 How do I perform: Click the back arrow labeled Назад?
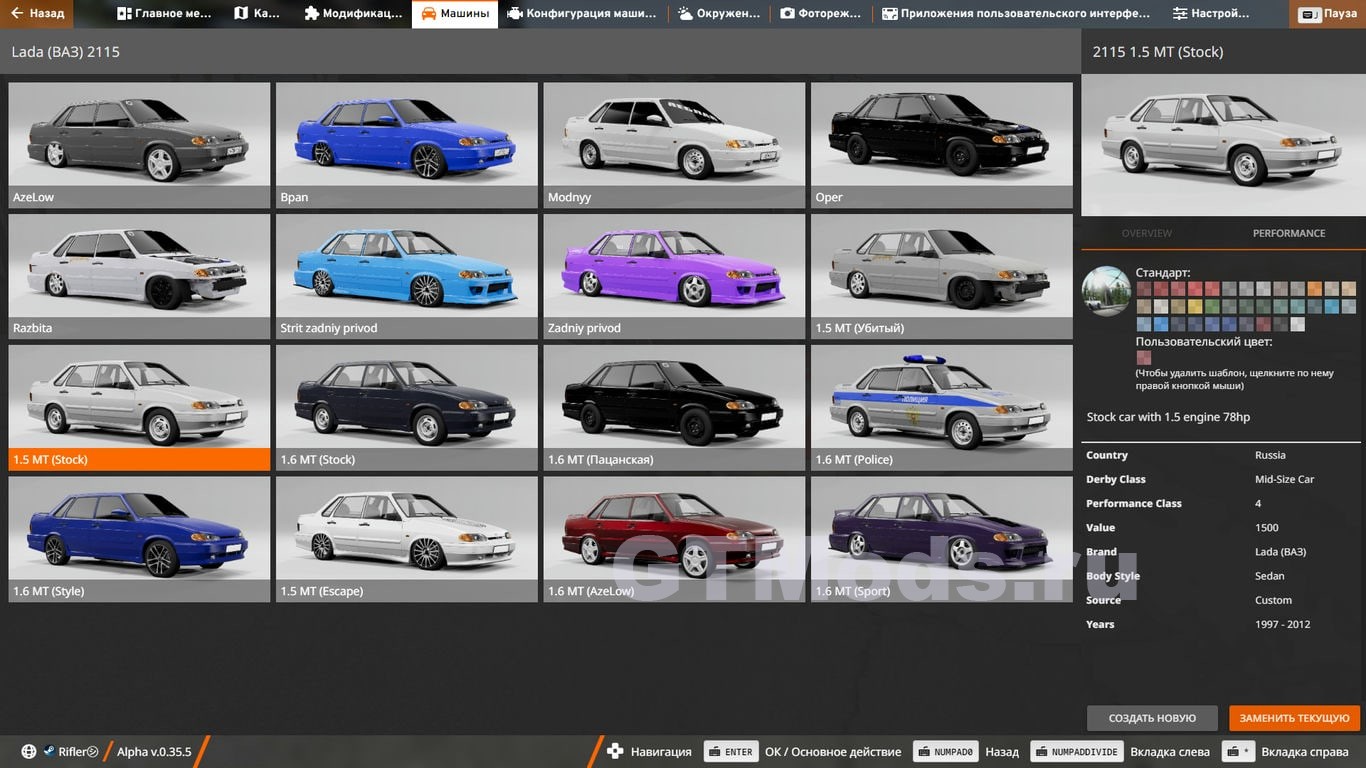point(17,14)
